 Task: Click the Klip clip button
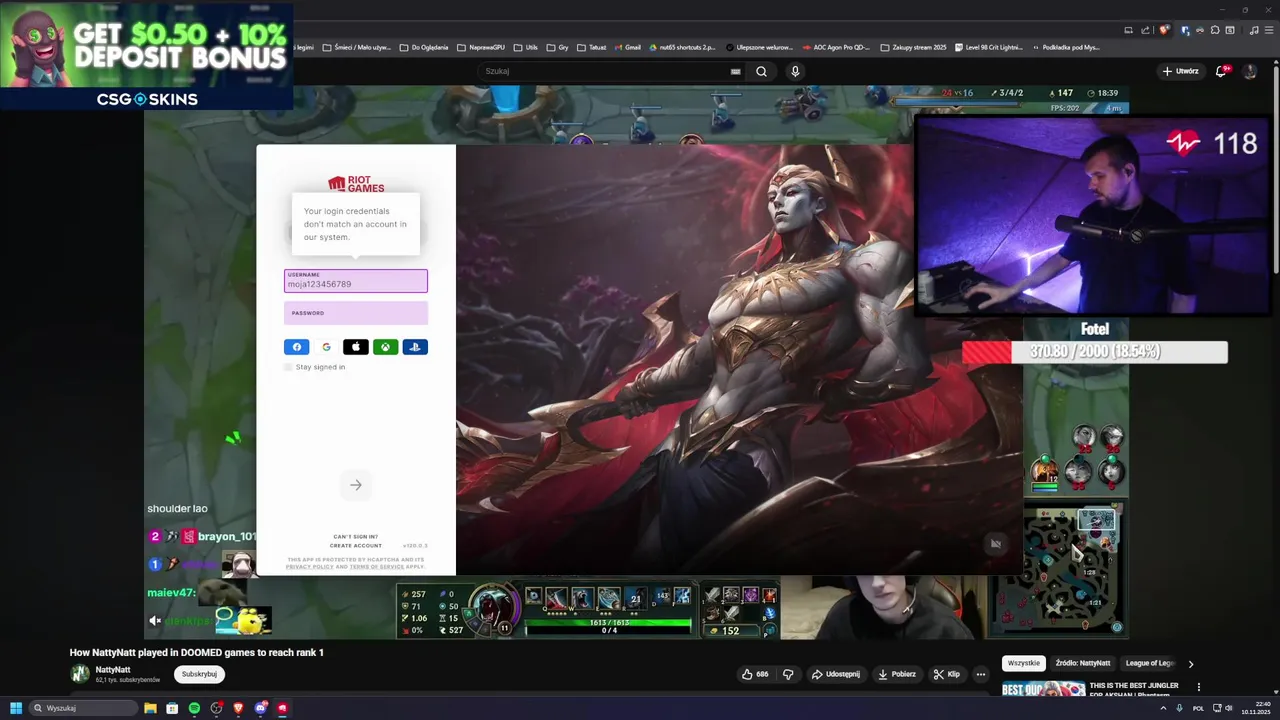[947, 674]
